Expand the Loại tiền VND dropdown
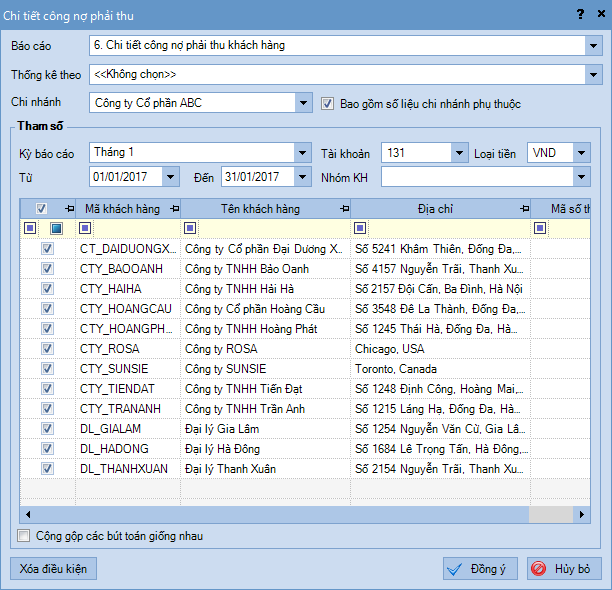The image size is (612, 590). (581, 153)
